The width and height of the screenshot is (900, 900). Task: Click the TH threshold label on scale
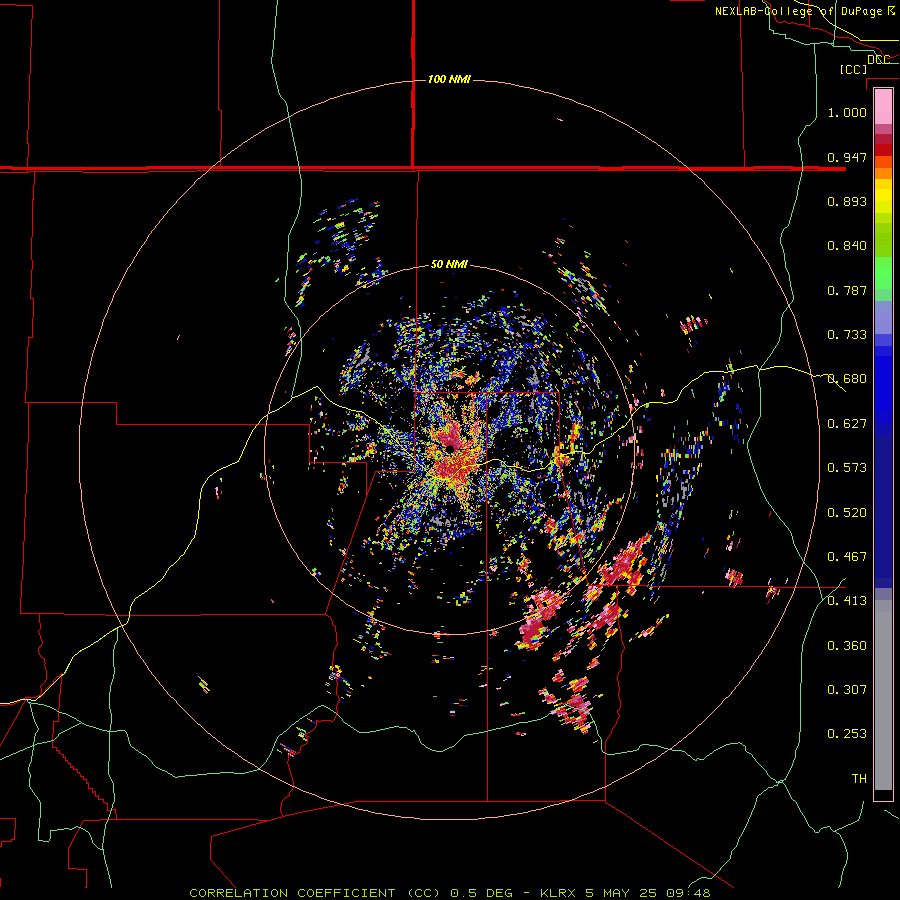859,779
